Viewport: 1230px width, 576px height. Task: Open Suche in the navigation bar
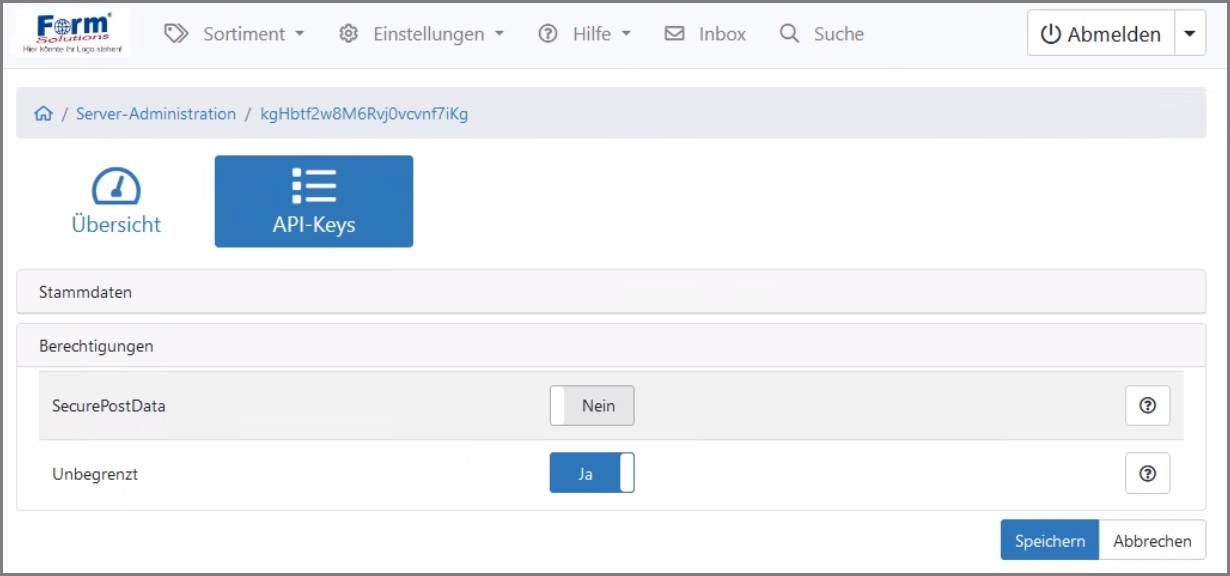(x=821, y=34)
